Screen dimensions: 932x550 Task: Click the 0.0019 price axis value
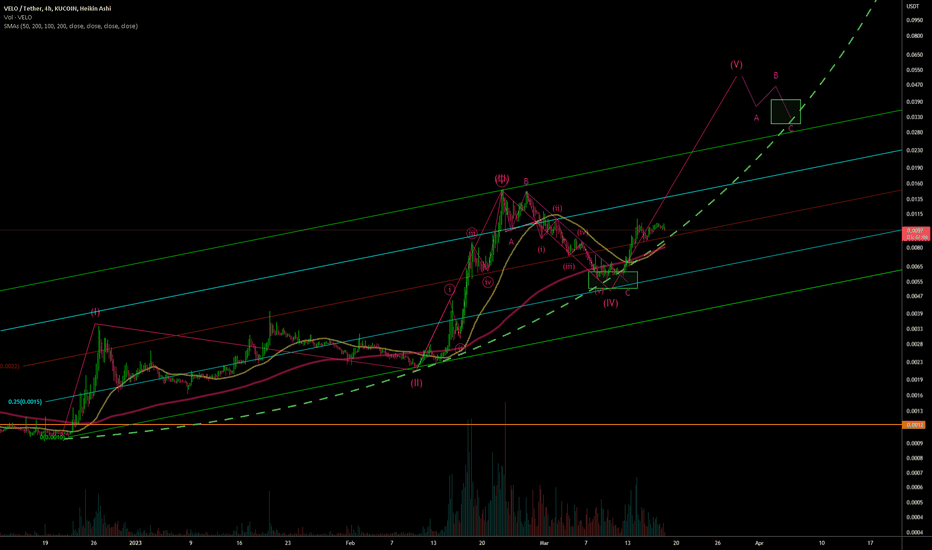(914, 379)
